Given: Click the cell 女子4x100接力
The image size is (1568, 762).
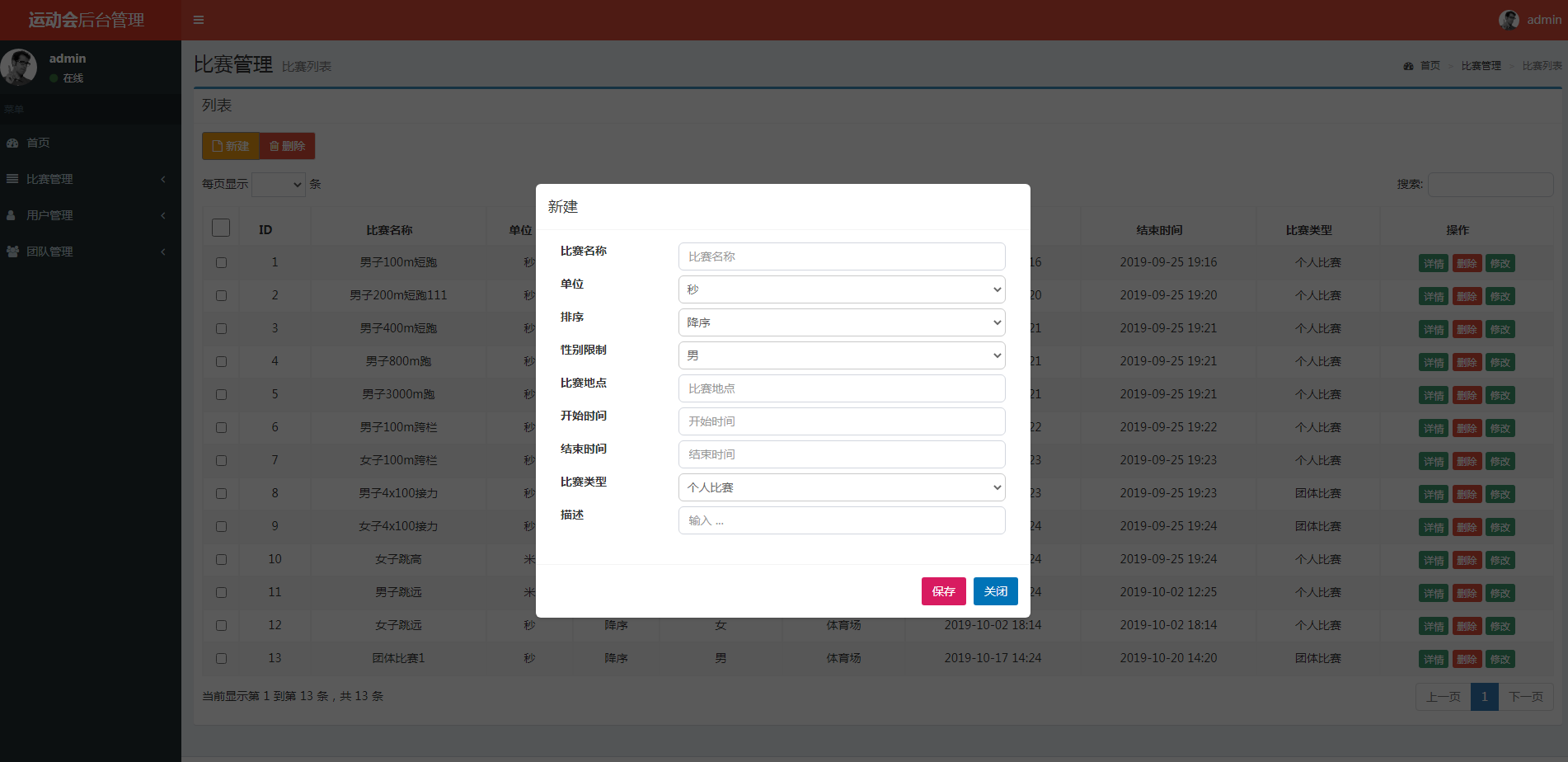Looking at the screenshot, I should (x=398, y=526).
